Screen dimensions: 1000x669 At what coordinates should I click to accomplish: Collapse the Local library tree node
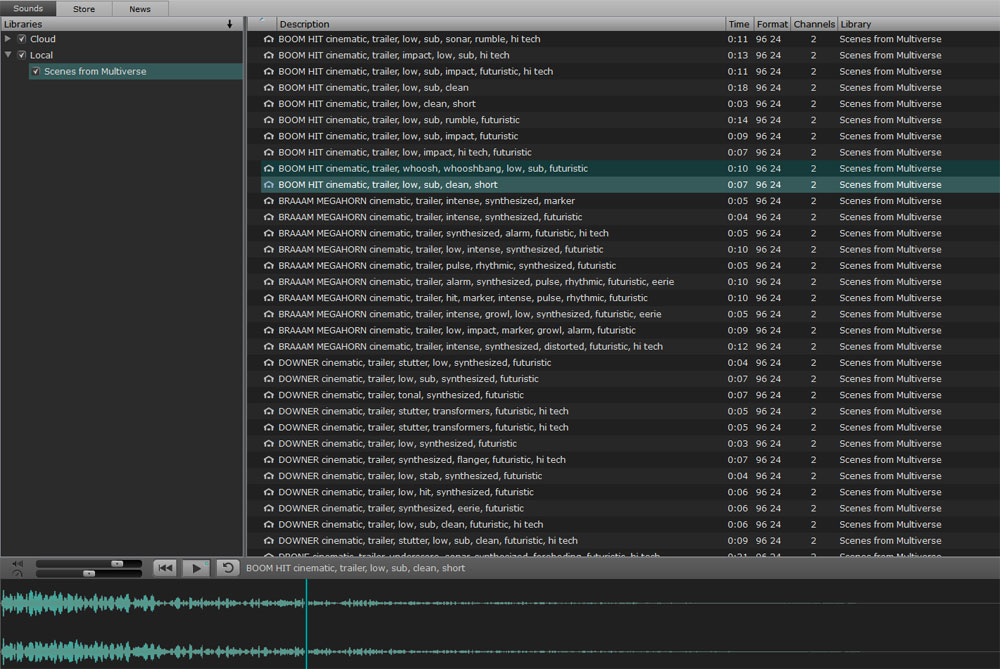[x=9, y=55]
